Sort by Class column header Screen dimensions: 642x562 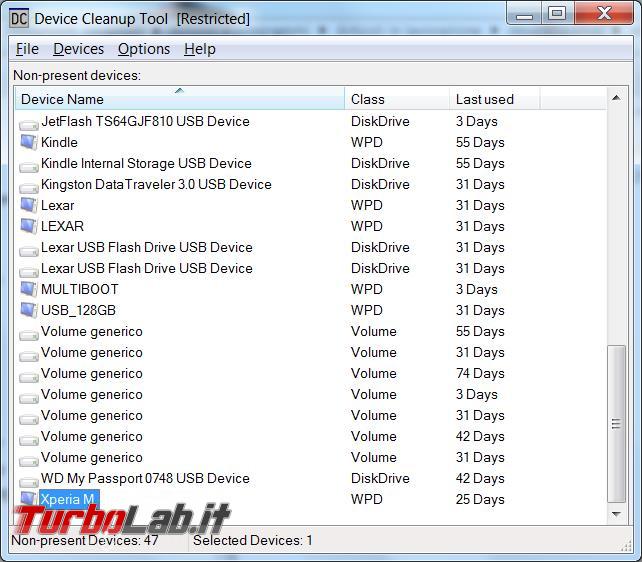(397, 99)
